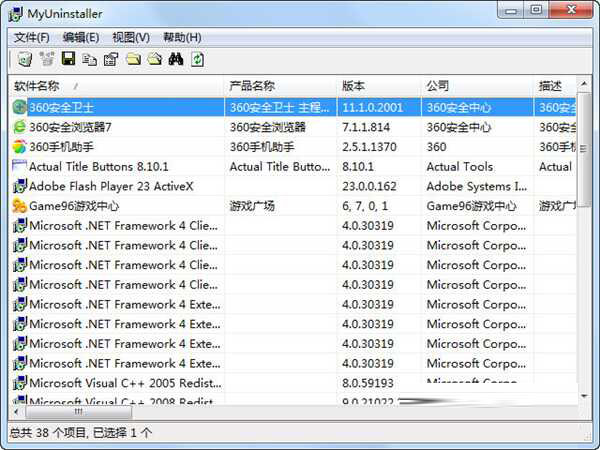Screen dimensions: 600x450
Task: Open properties via the toolbar icon
Action: click(111, 60)
